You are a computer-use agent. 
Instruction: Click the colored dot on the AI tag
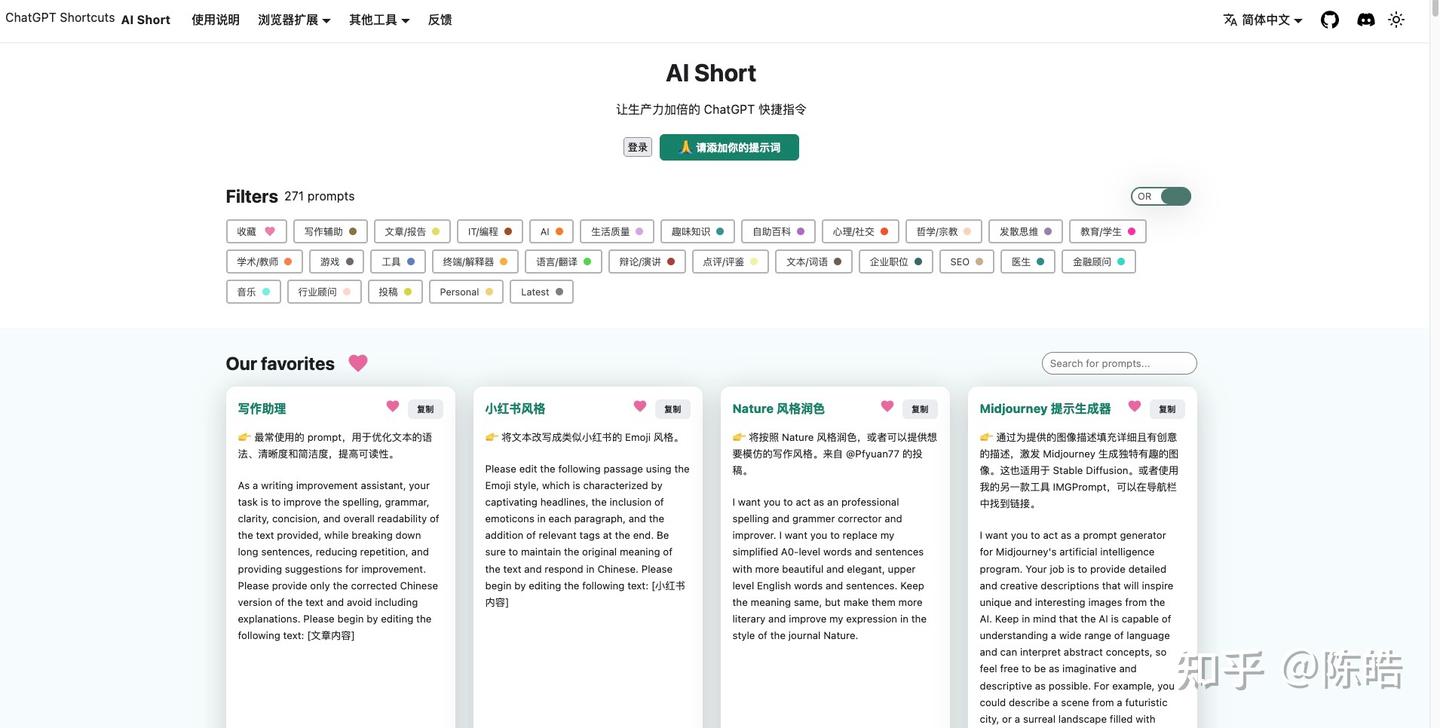click(x=559, y=231)
